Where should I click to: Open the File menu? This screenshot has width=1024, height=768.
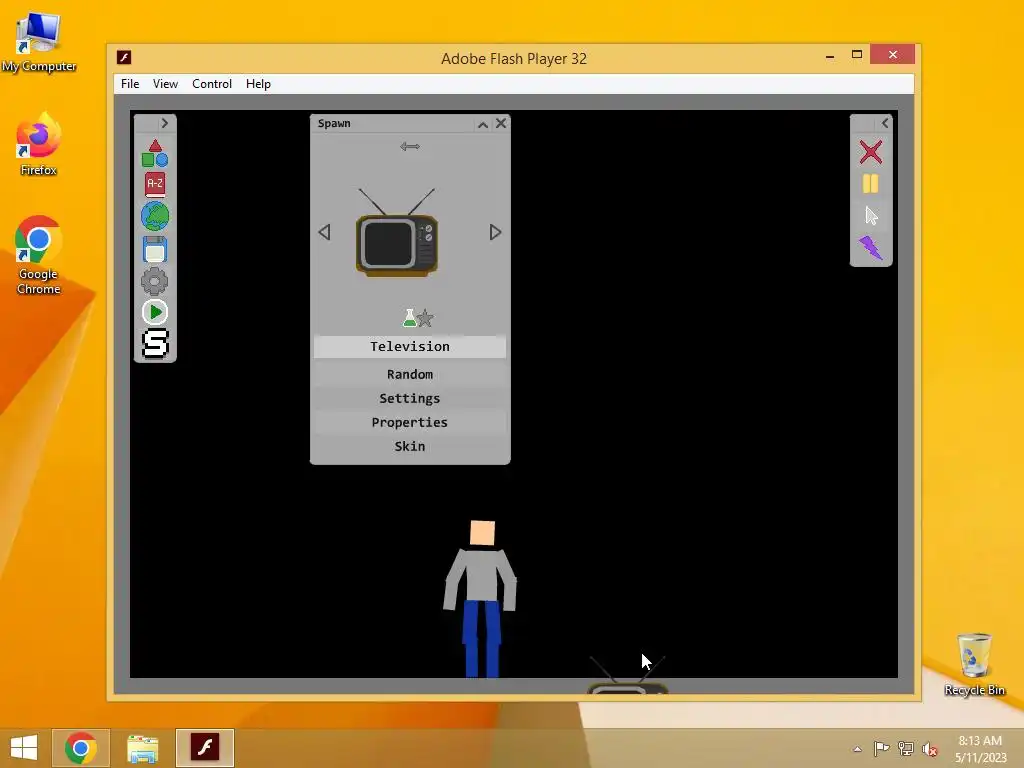click(130, 84)
